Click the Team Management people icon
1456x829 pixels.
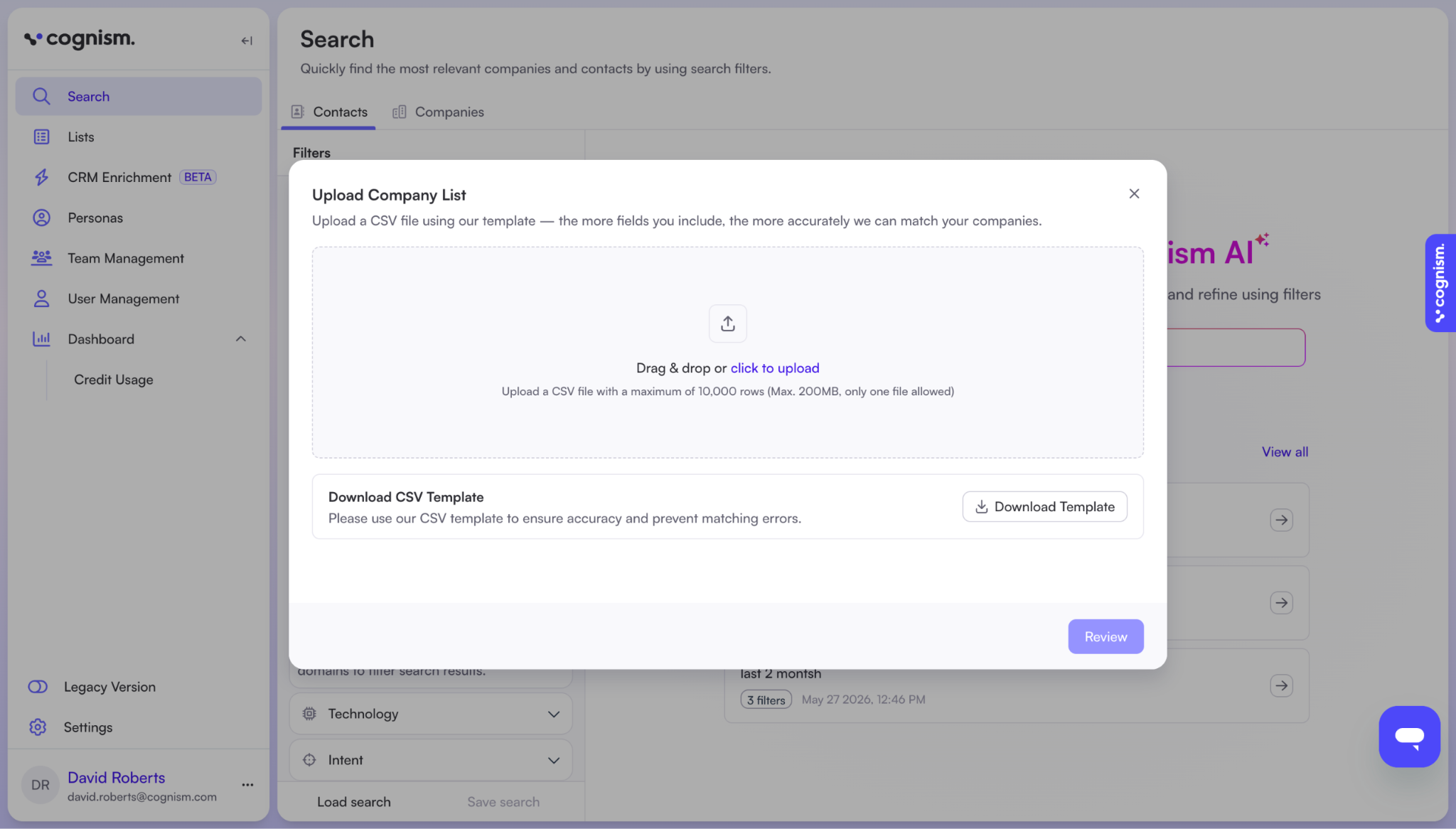[41, 258]
